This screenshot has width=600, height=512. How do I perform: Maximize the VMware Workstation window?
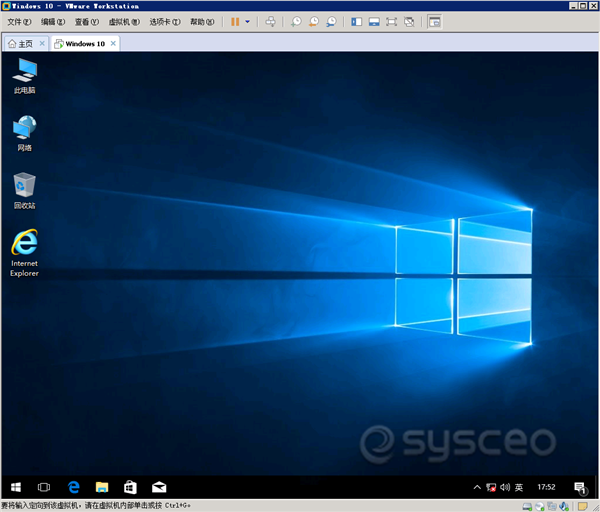coord(583,6)
